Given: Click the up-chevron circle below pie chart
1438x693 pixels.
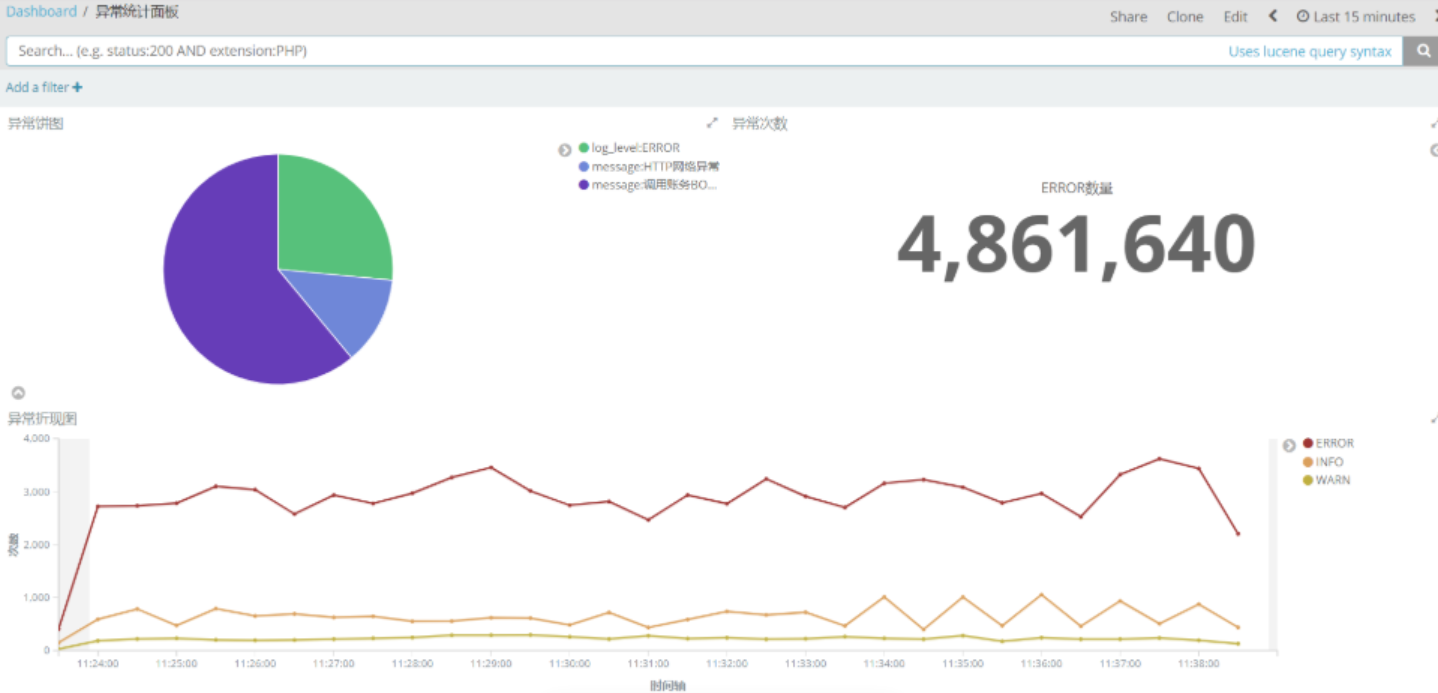Looking at the screenshot, I should click(18, 393).
